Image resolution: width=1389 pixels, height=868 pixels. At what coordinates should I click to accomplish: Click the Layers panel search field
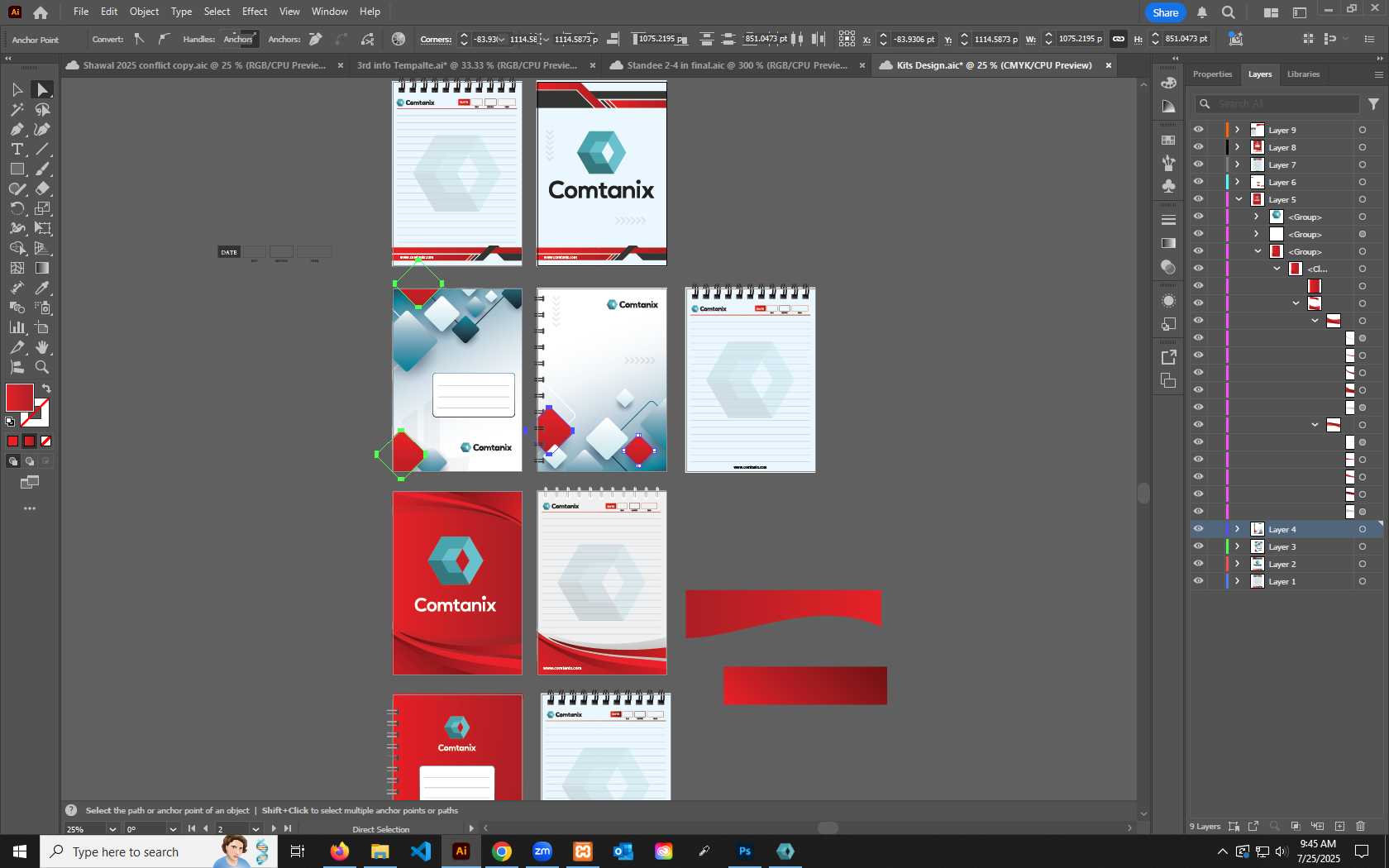[1277, 104]
